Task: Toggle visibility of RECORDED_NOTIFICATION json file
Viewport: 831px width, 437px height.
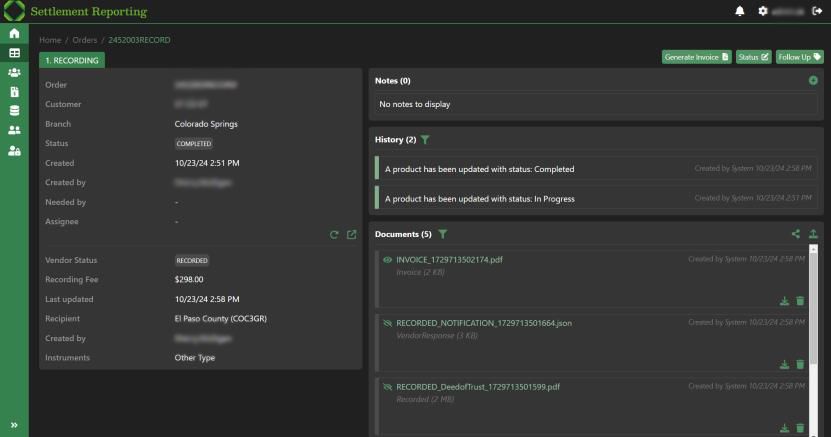Action: (387, 323)
